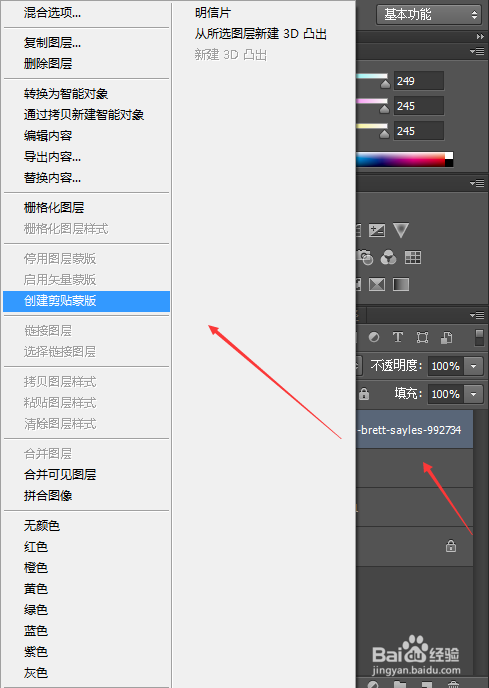
Task: Add a Selective Color adjustment
Action: pyautogui.click(x=377, y=285)
